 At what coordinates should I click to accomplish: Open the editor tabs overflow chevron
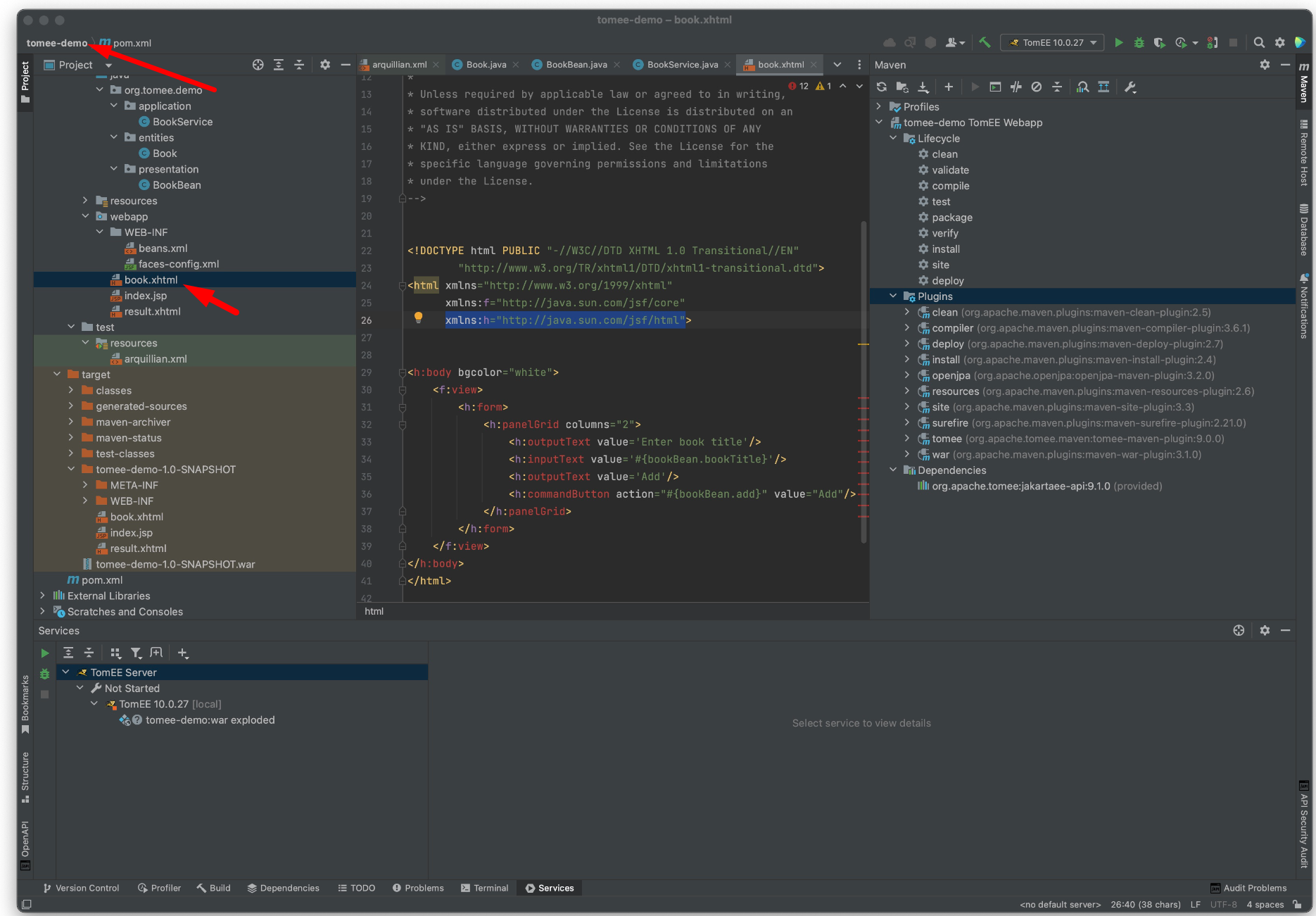tap(837, 65)
